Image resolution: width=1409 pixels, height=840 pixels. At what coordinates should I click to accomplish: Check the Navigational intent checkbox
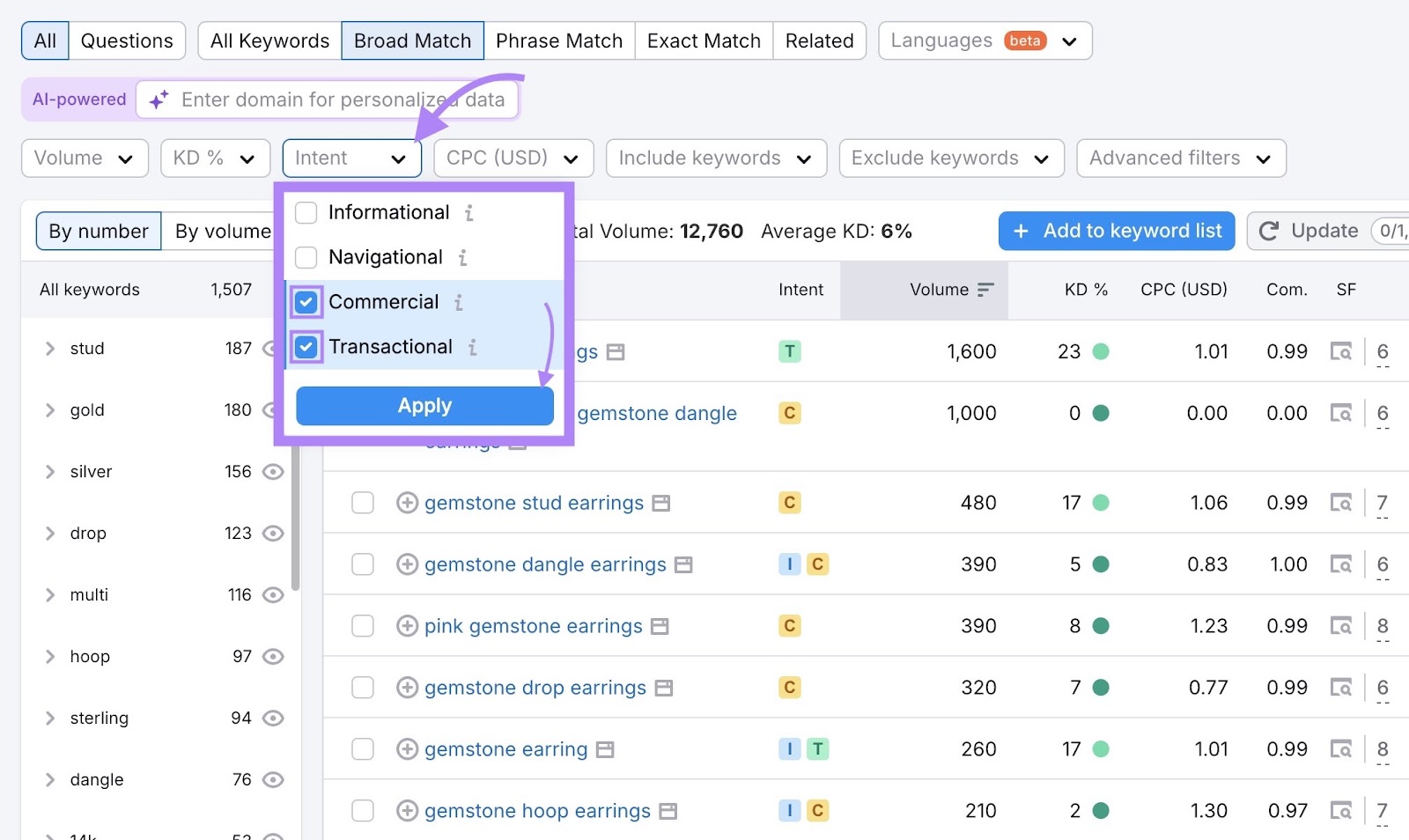306,257
